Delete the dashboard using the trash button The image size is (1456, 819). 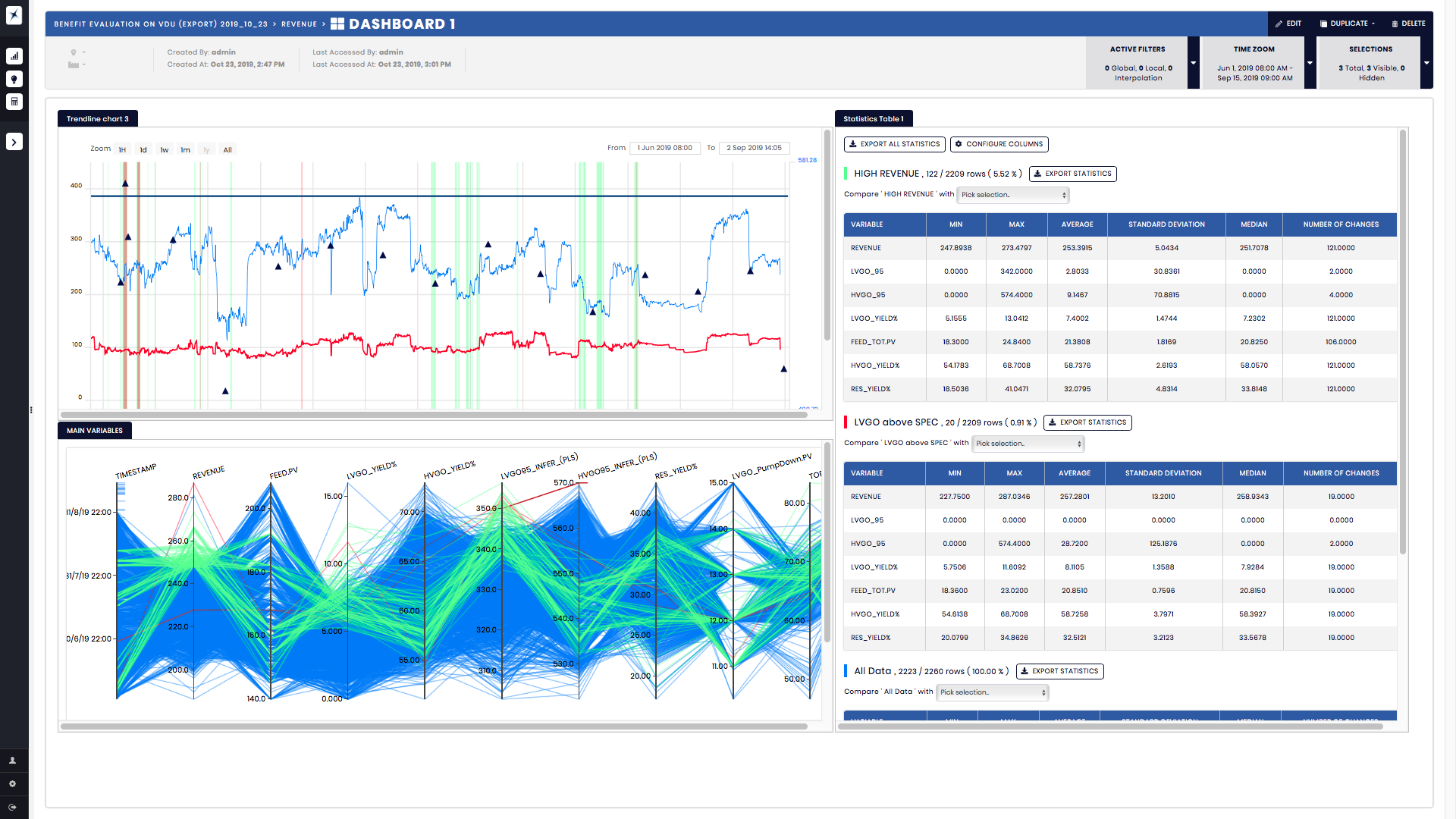(x=1408, y=24)
